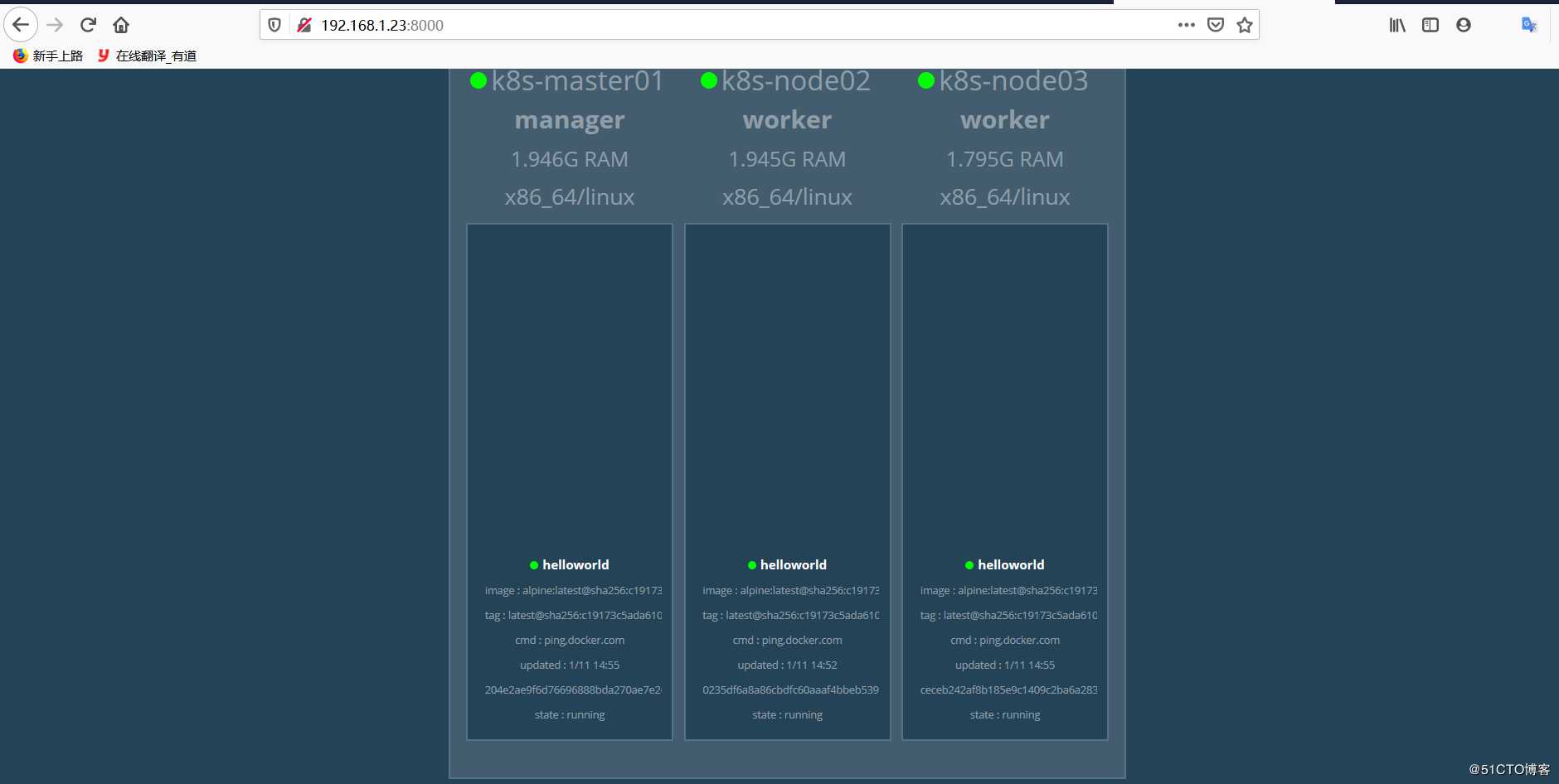
Task: Open tracking protection shield in address bar
Action: point(274,25)
